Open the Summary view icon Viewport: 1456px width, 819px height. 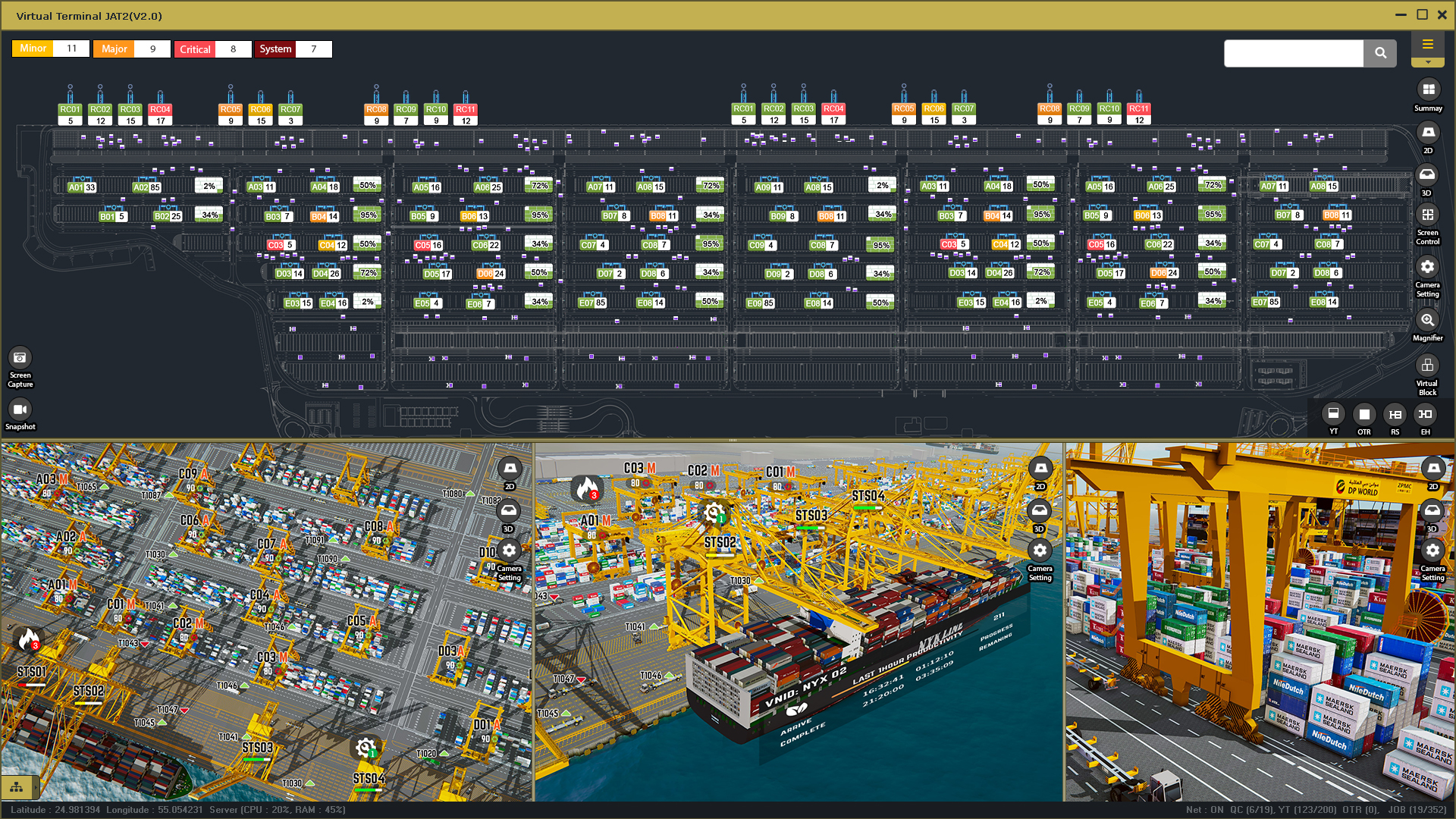click(x=1428, y=90)
